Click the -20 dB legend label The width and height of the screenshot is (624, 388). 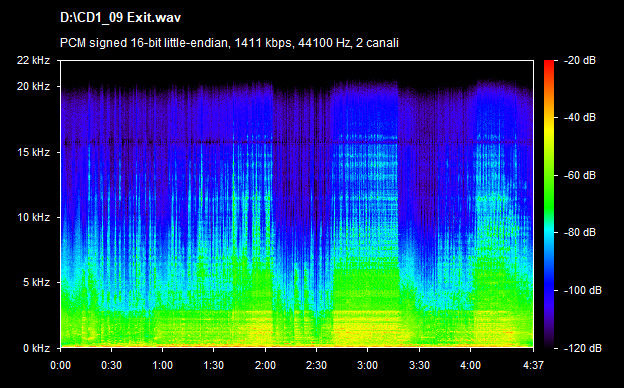pyautogui.click(x=580, y=60)
